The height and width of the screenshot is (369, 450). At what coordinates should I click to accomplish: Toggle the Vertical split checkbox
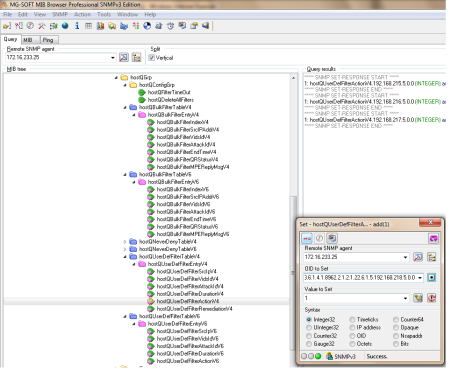tap(152, 58)
